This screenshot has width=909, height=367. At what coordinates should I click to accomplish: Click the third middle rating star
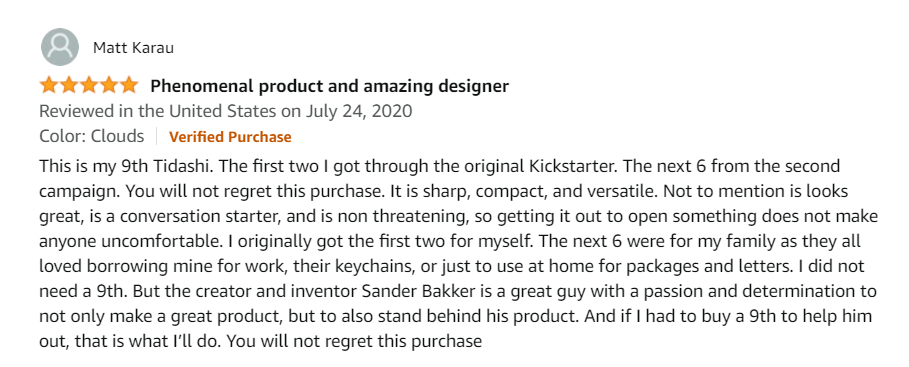pos(89,86)
